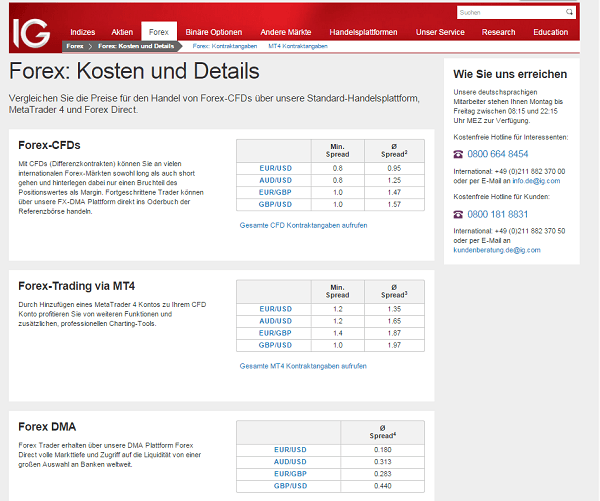Open EUR/GBP in the Forex DMA table
This screenshot has width=600, height=501.
coord(290,474)
